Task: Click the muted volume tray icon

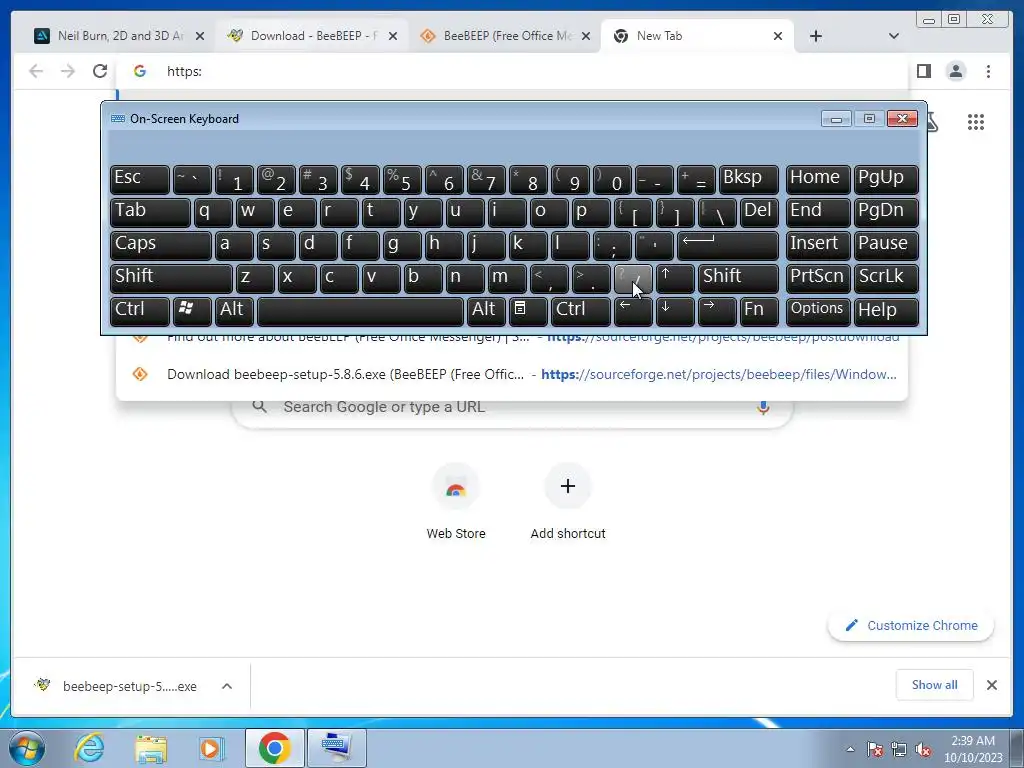Action: [x=923, y=749]
